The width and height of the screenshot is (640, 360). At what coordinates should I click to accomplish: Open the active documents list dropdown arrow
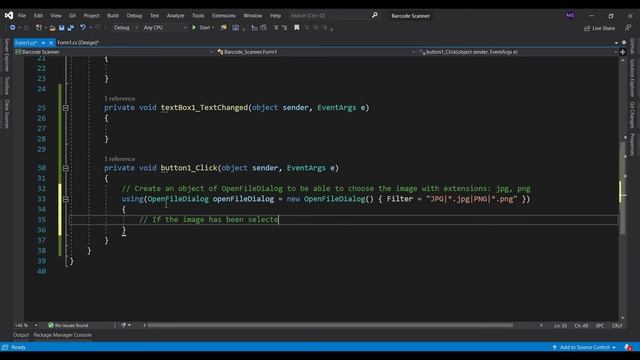(616, 43)
